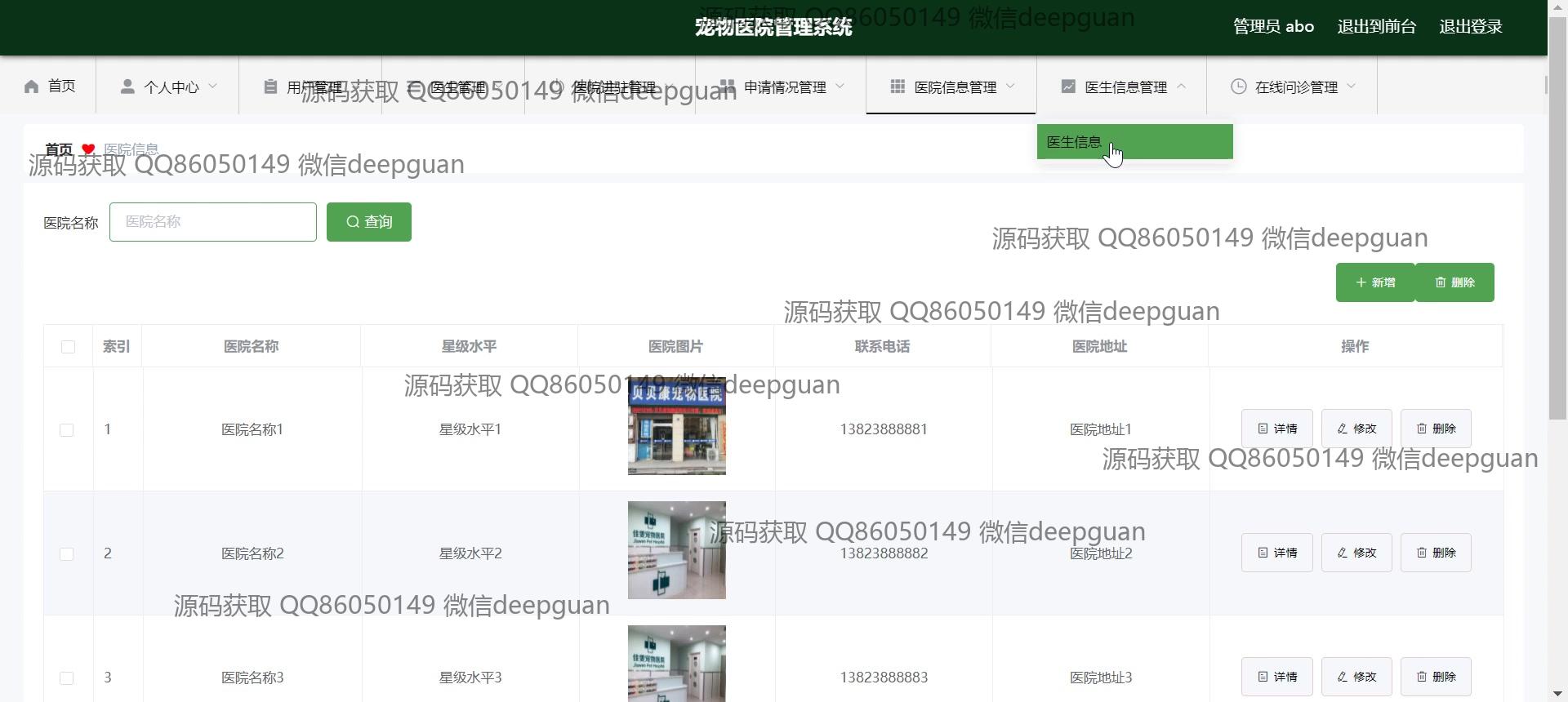
Task: Click the clock icon beside 在线问诊管理
Action: point(1239,87)
